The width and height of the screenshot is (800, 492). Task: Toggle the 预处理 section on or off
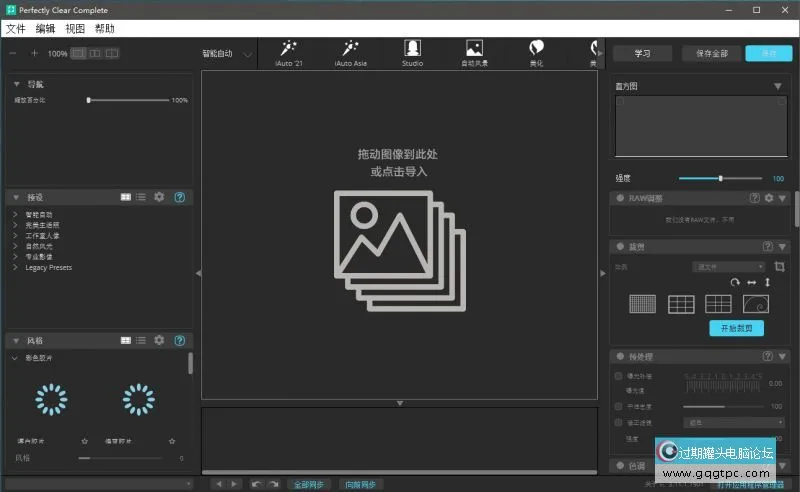coord(621,356)
